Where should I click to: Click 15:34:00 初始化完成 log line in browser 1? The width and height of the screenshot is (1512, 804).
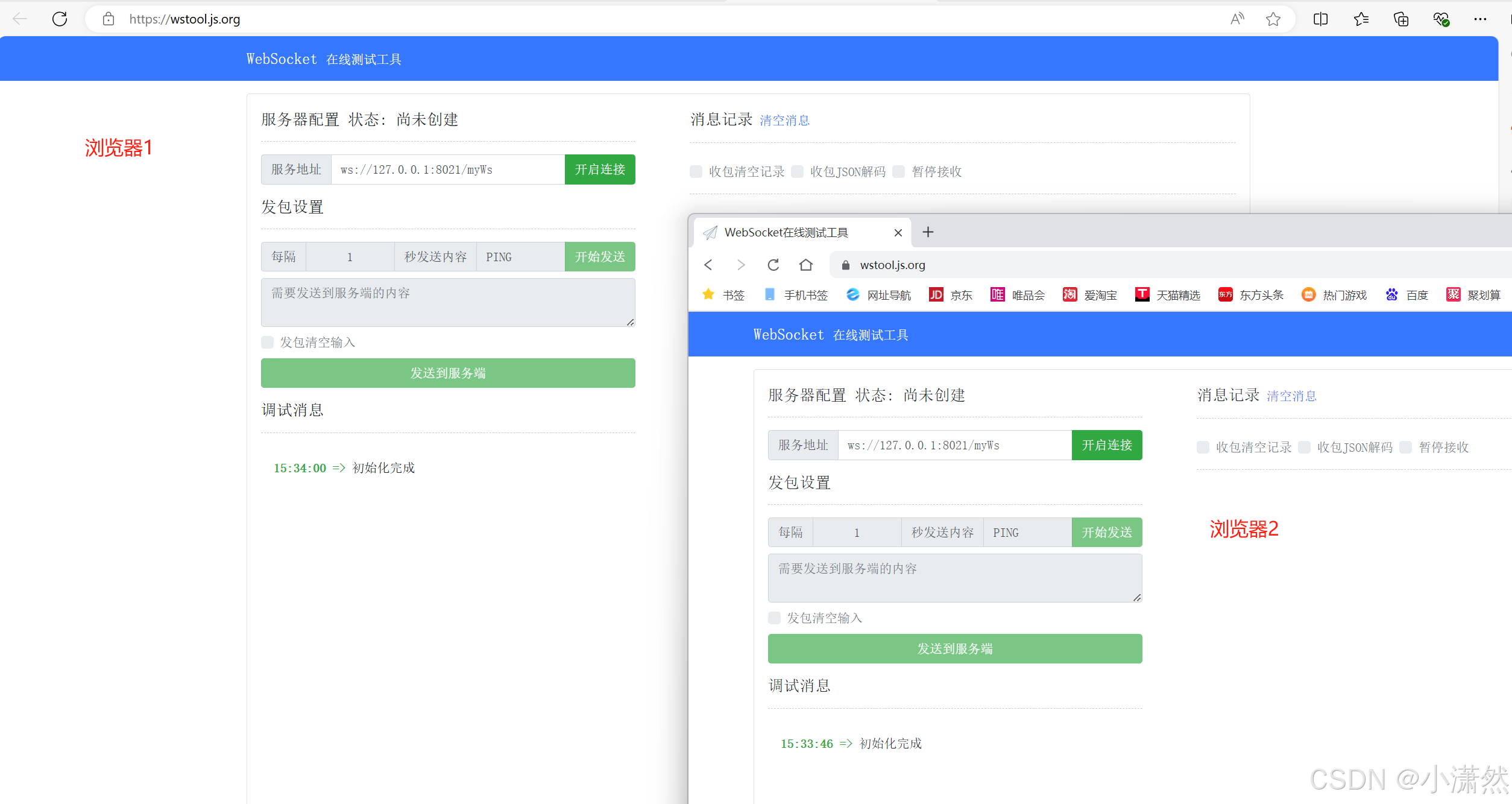tap(344, 468)
